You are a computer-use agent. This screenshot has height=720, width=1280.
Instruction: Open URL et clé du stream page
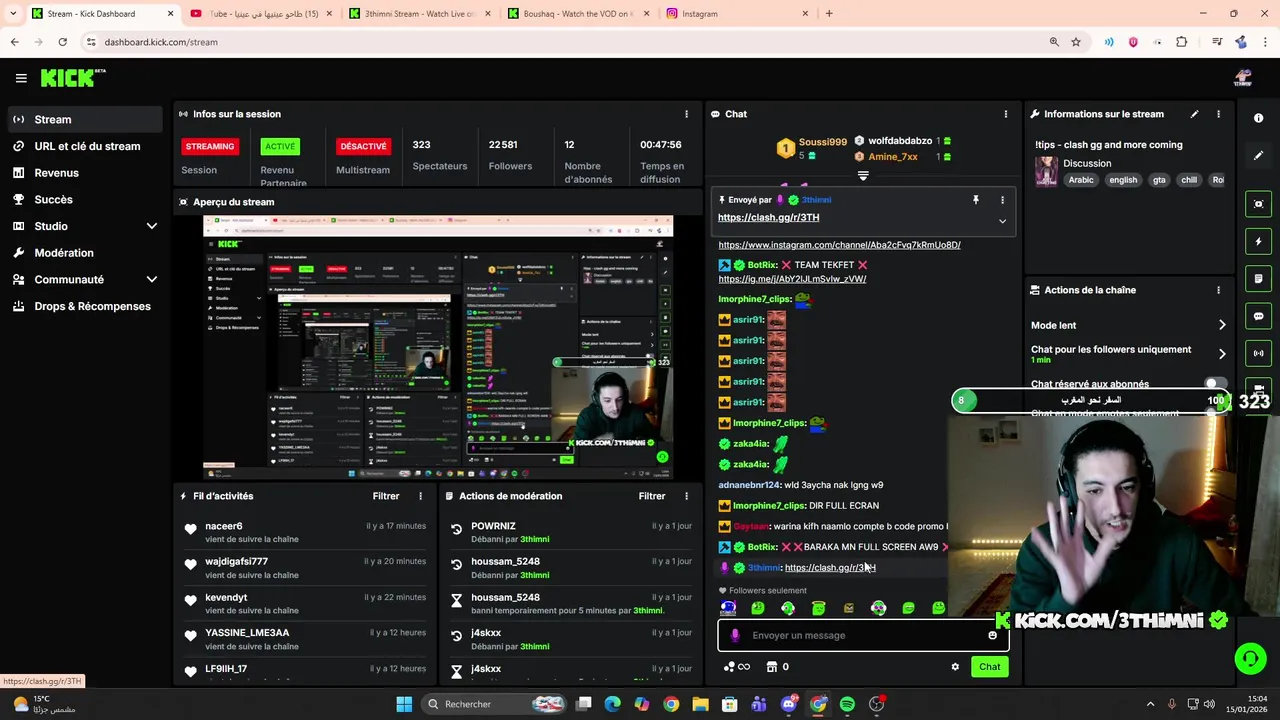click(84, 146)
